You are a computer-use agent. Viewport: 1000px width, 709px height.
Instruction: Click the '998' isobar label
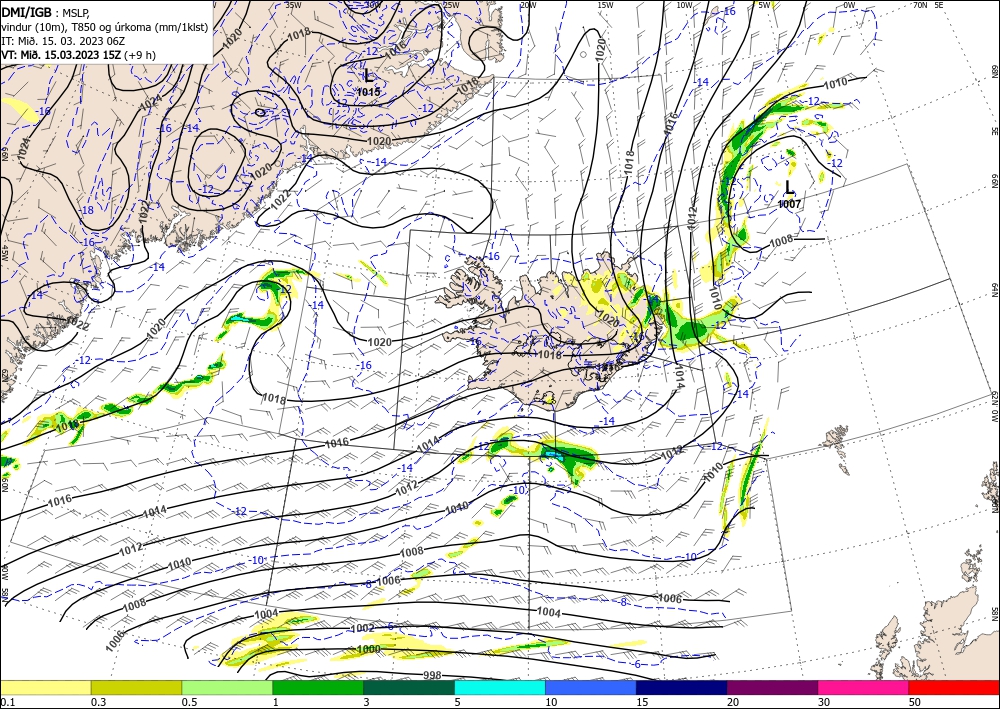(x=432, y=675)
